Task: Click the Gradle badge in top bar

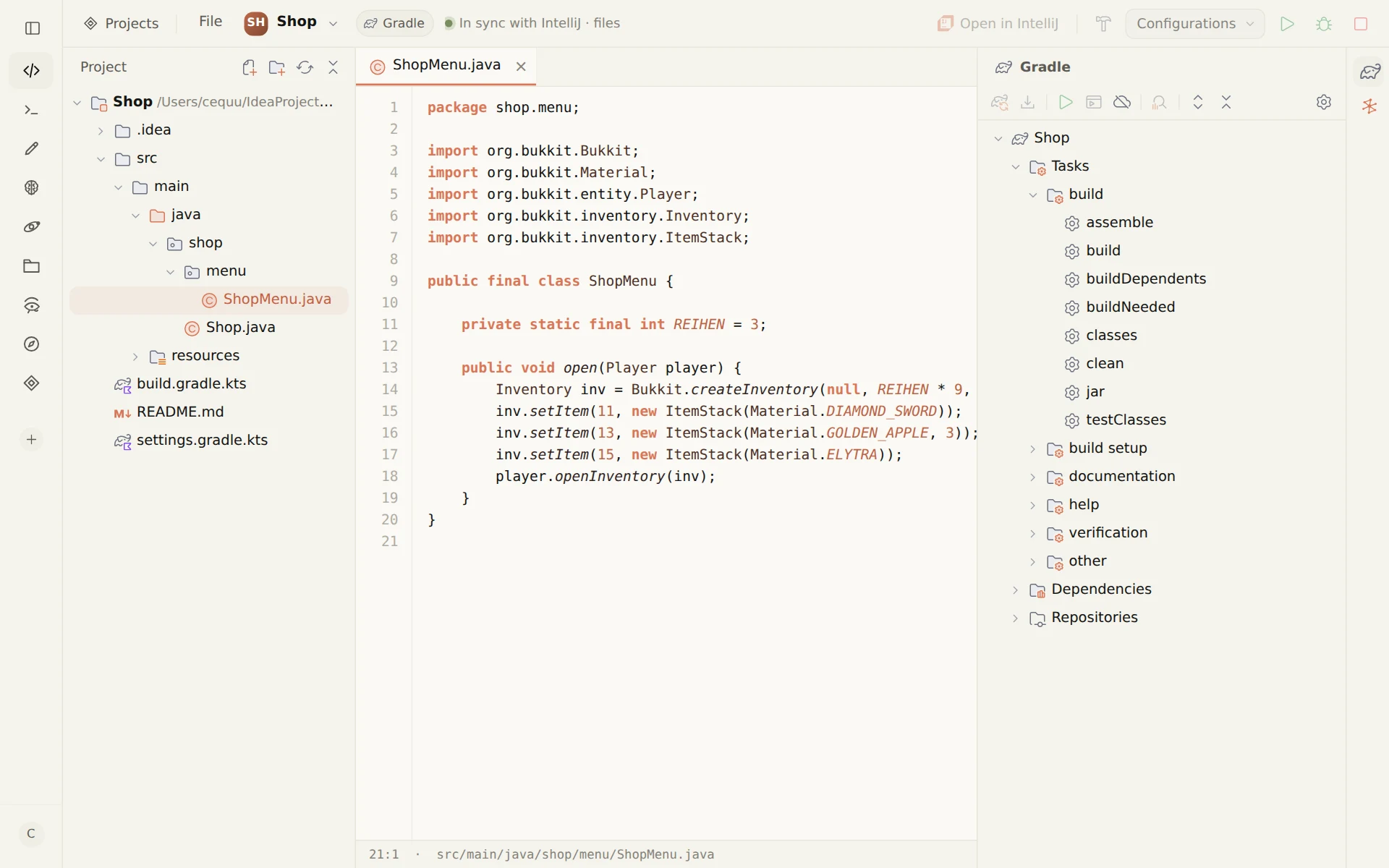Action: point(395,23)
